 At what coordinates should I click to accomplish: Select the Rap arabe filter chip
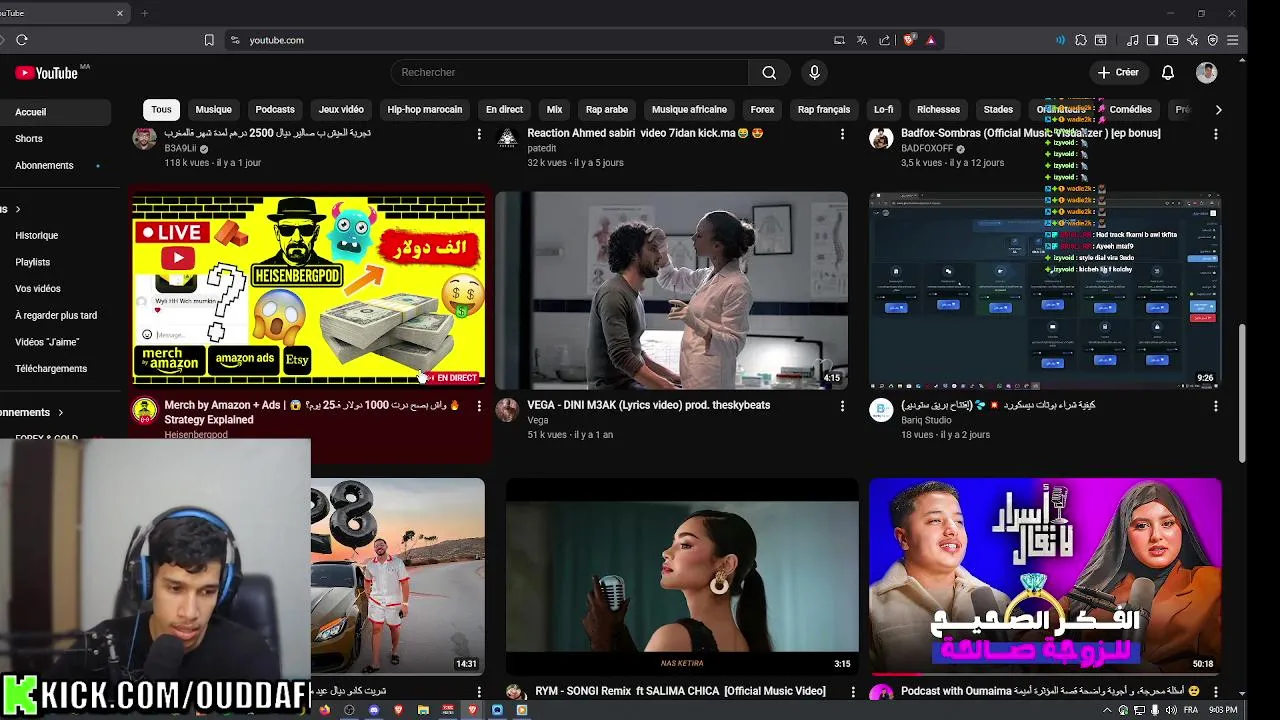point(607,110)
